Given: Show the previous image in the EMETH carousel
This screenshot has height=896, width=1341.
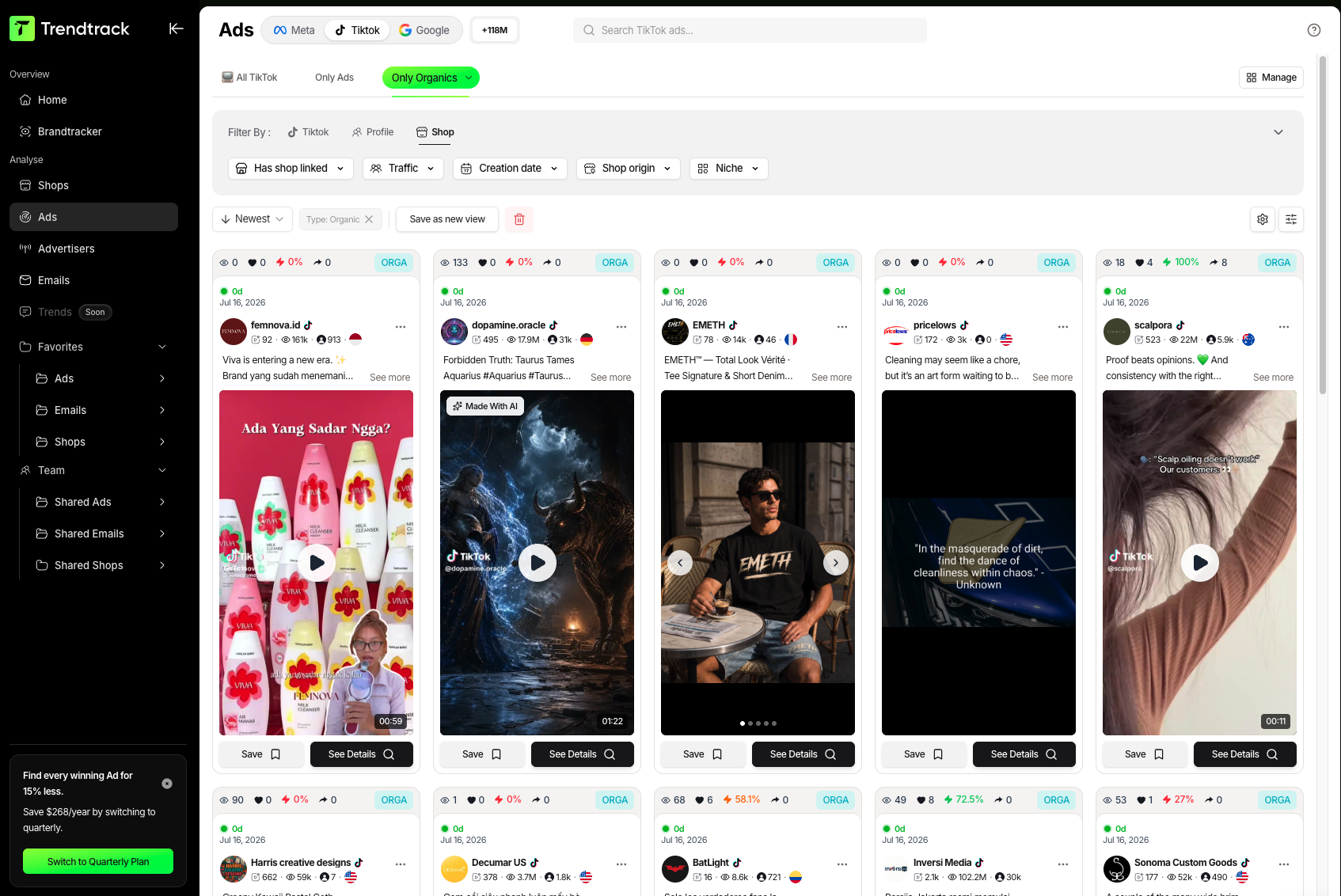Looking at the screenshot, I should pyautogui.click(x=680, y=563).
